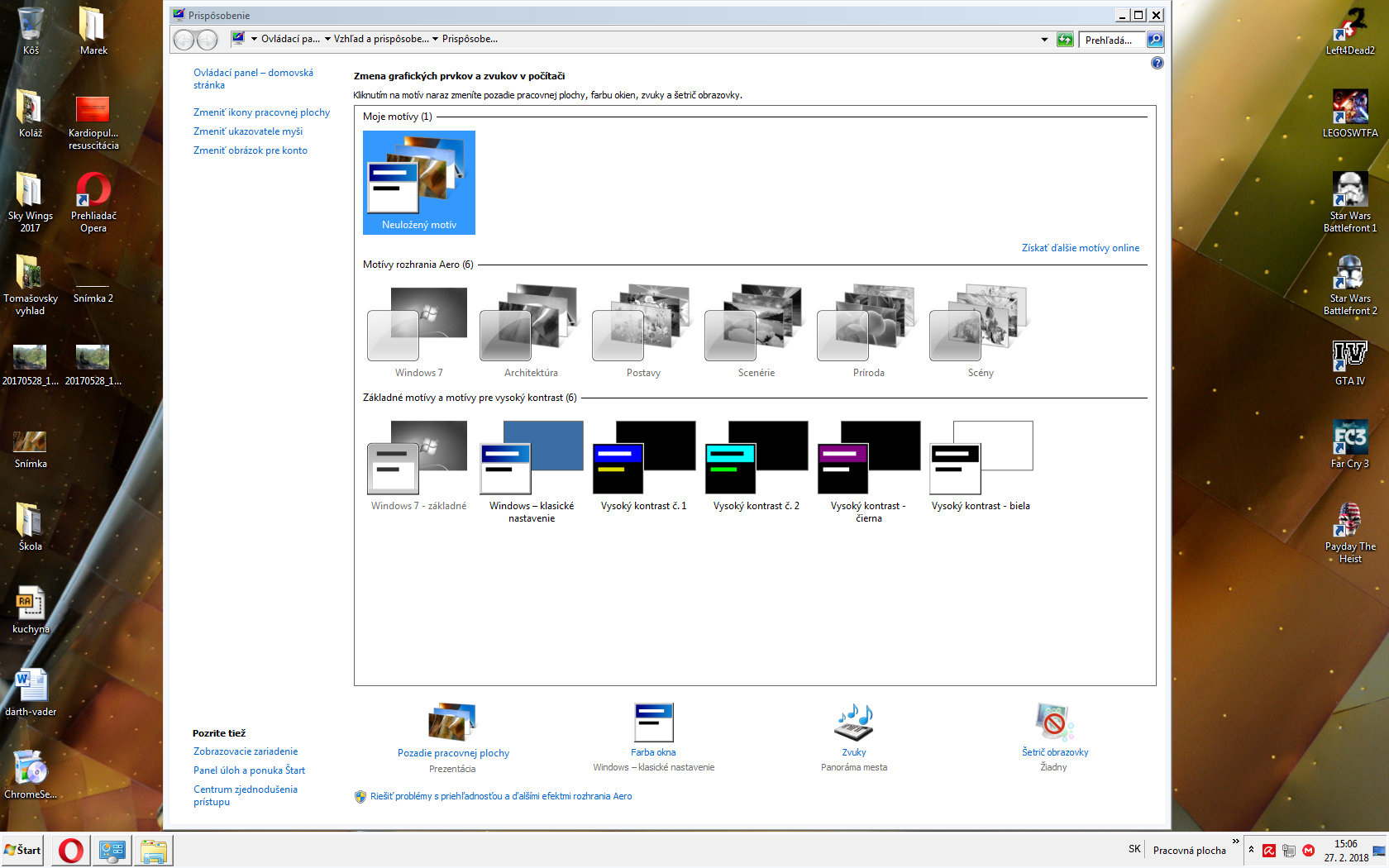1389x868 pixels.
Task: Open Panel úloh a ponuka Štart link
Action: point(249,770)
